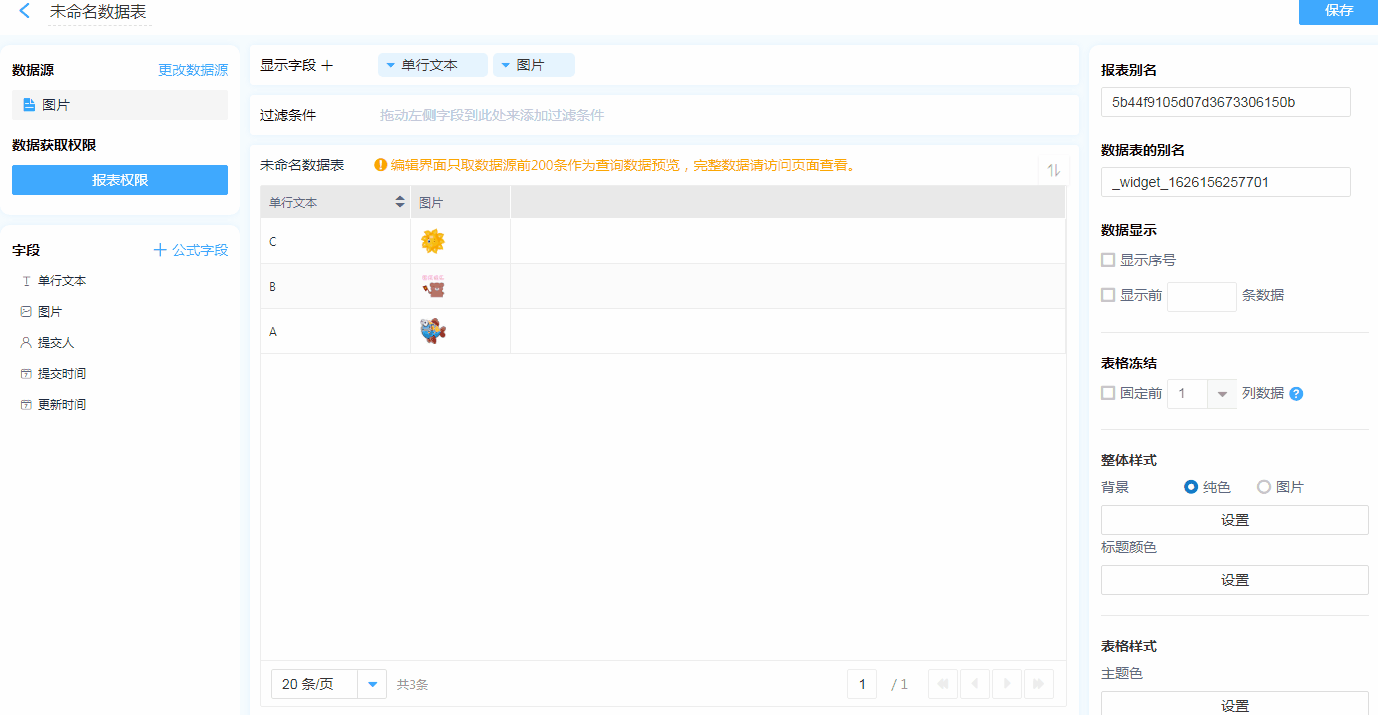This screenshot has width=1378, height=715.
Task: Click the 更改数据源 link
Action: coord(193,70)
